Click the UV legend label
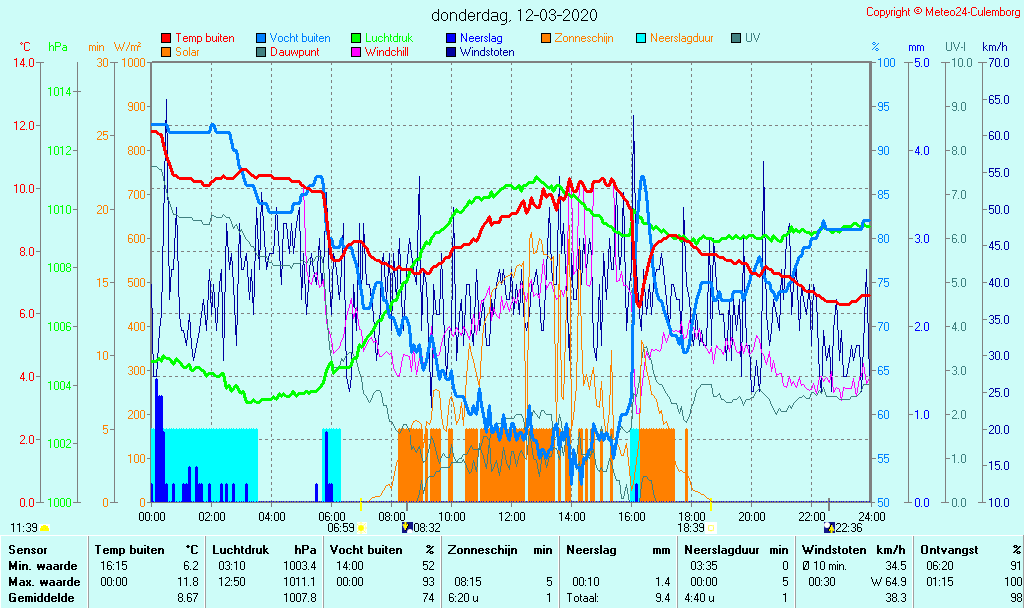Image resolution: width=1026 pixels, height=608 pixels. [752, 38]
